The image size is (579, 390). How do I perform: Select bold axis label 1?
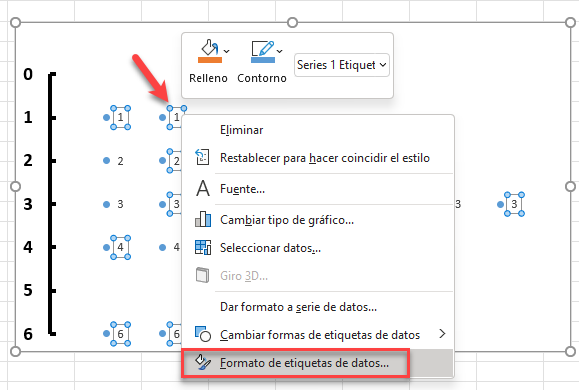click(28, 117)
